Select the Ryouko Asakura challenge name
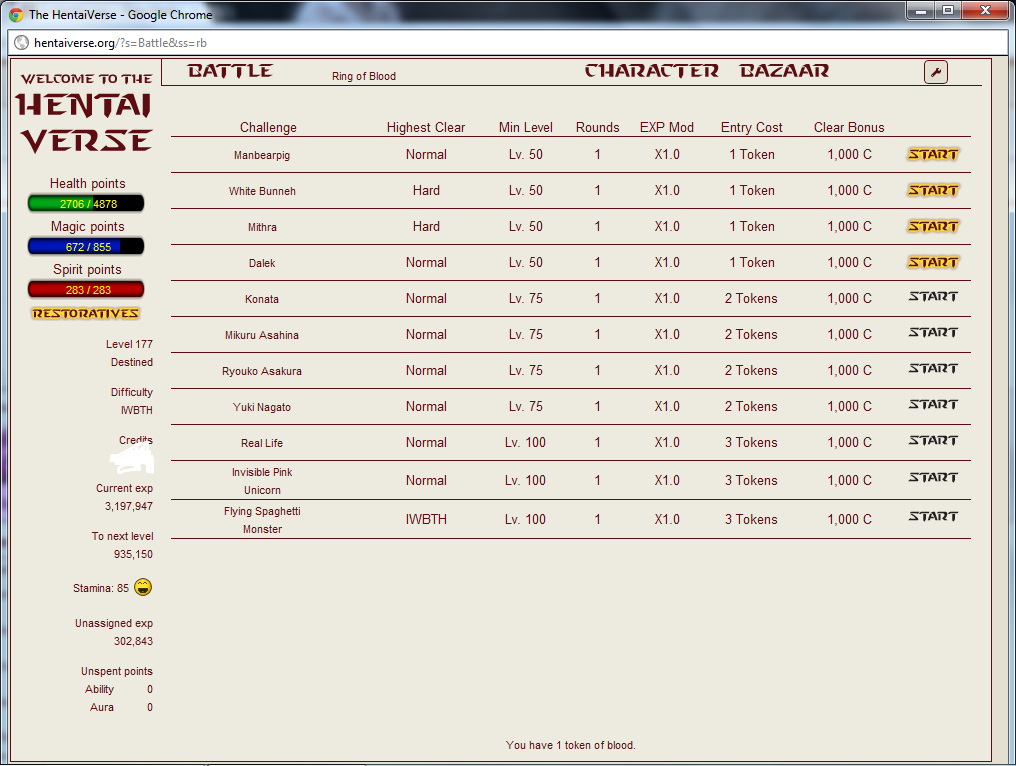Viewport: 1016px width, 766px height. tap(262, 371)
